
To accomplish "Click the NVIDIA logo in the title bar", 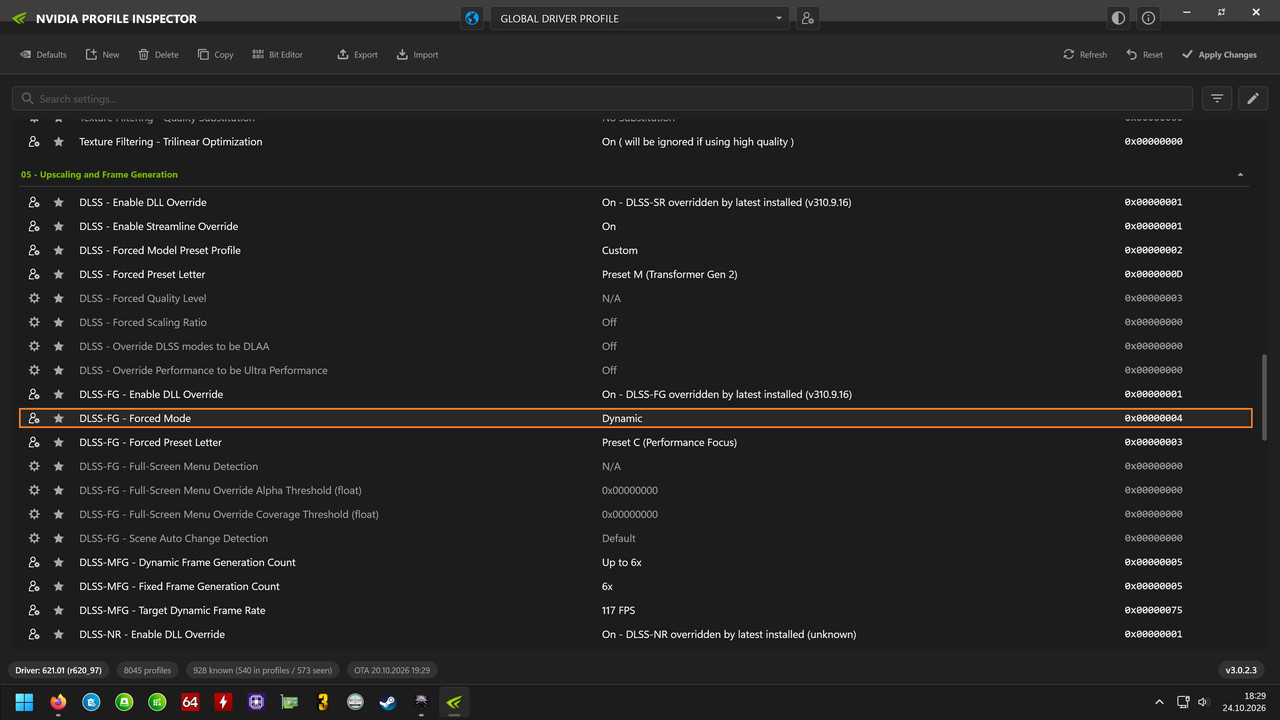I will (x=20, y=18).
